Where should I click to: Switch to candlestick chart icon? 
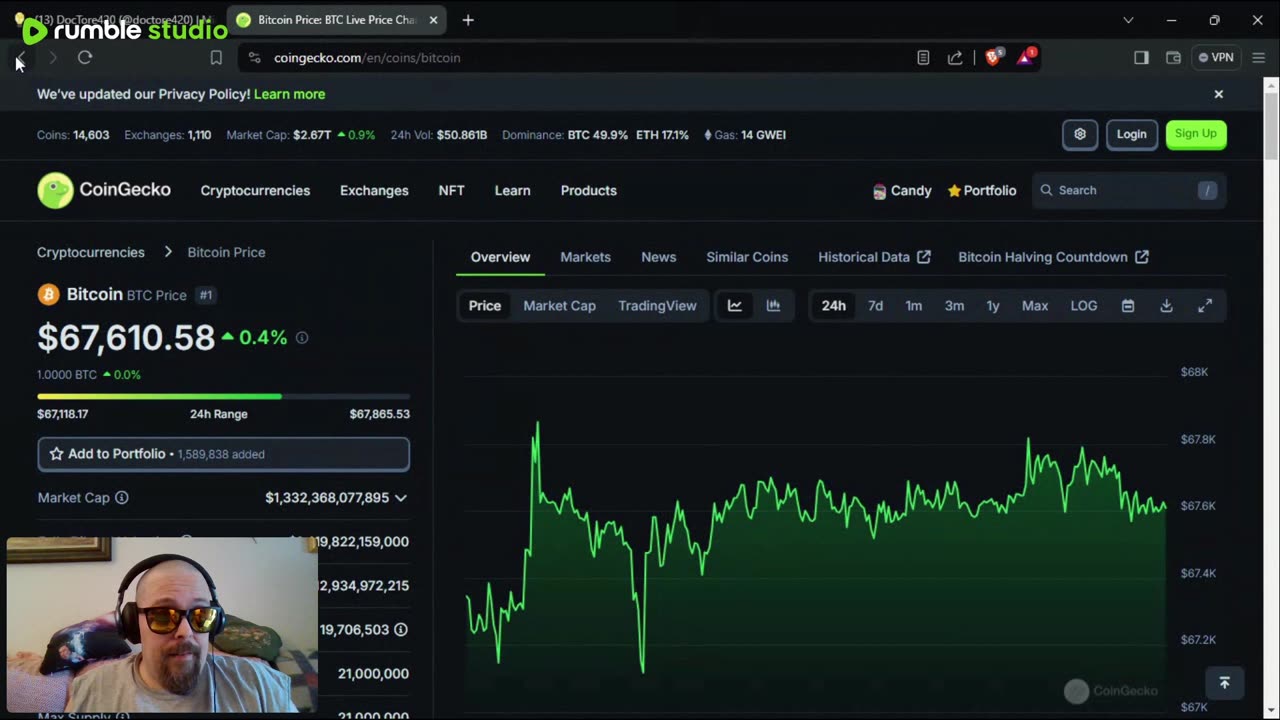[773, 306]
